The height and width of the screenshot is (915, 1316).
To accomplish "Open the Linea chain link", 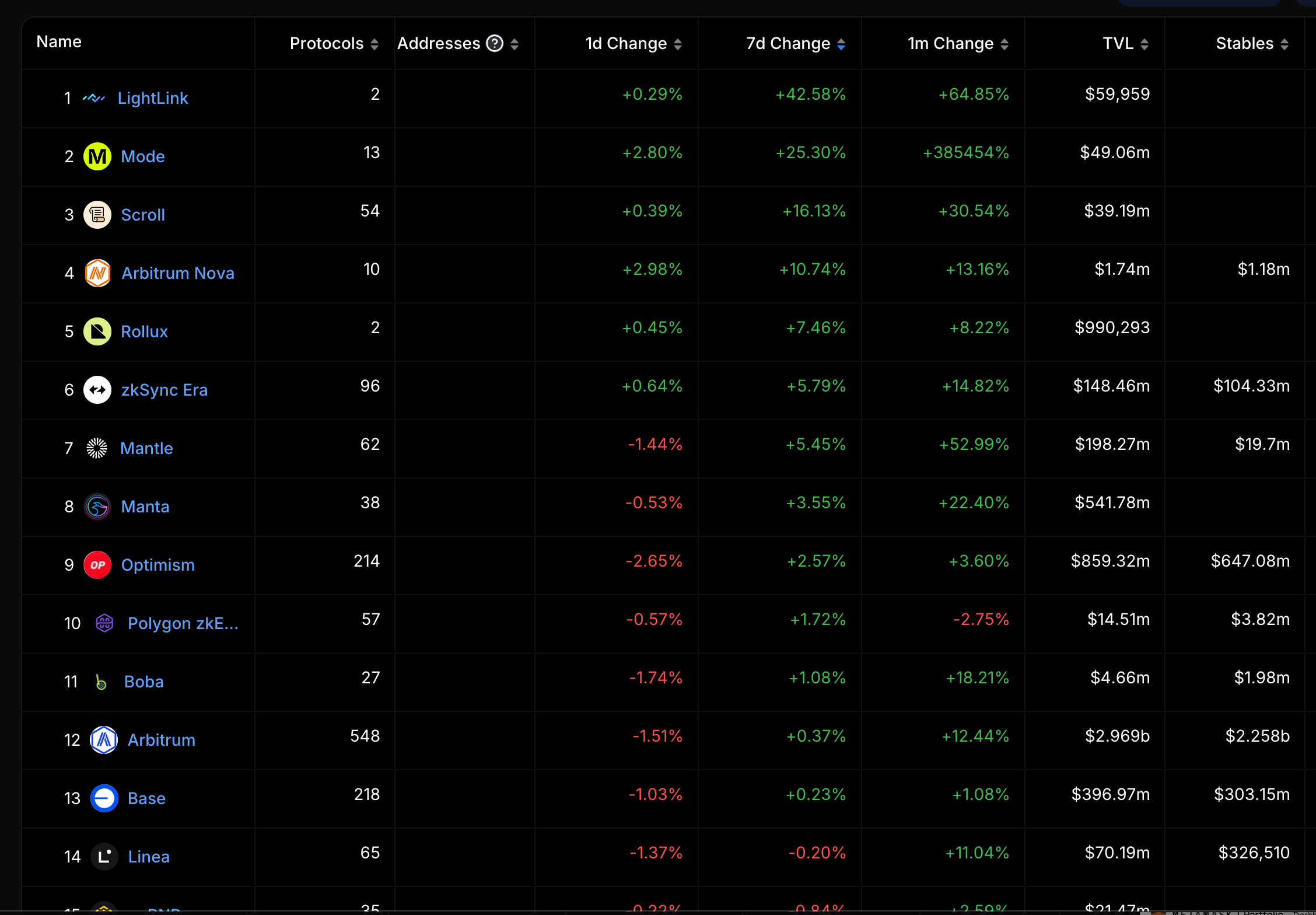I will (x=149, y=857).
